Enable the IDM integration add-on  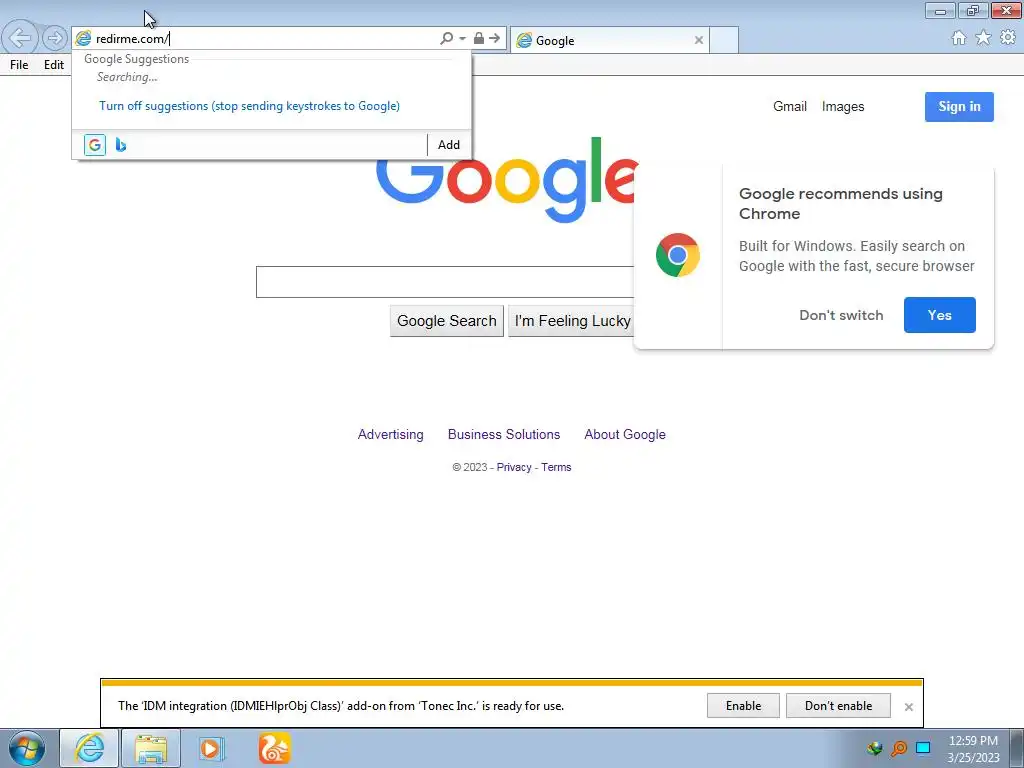pyautogui.click(x=743, y=706)
